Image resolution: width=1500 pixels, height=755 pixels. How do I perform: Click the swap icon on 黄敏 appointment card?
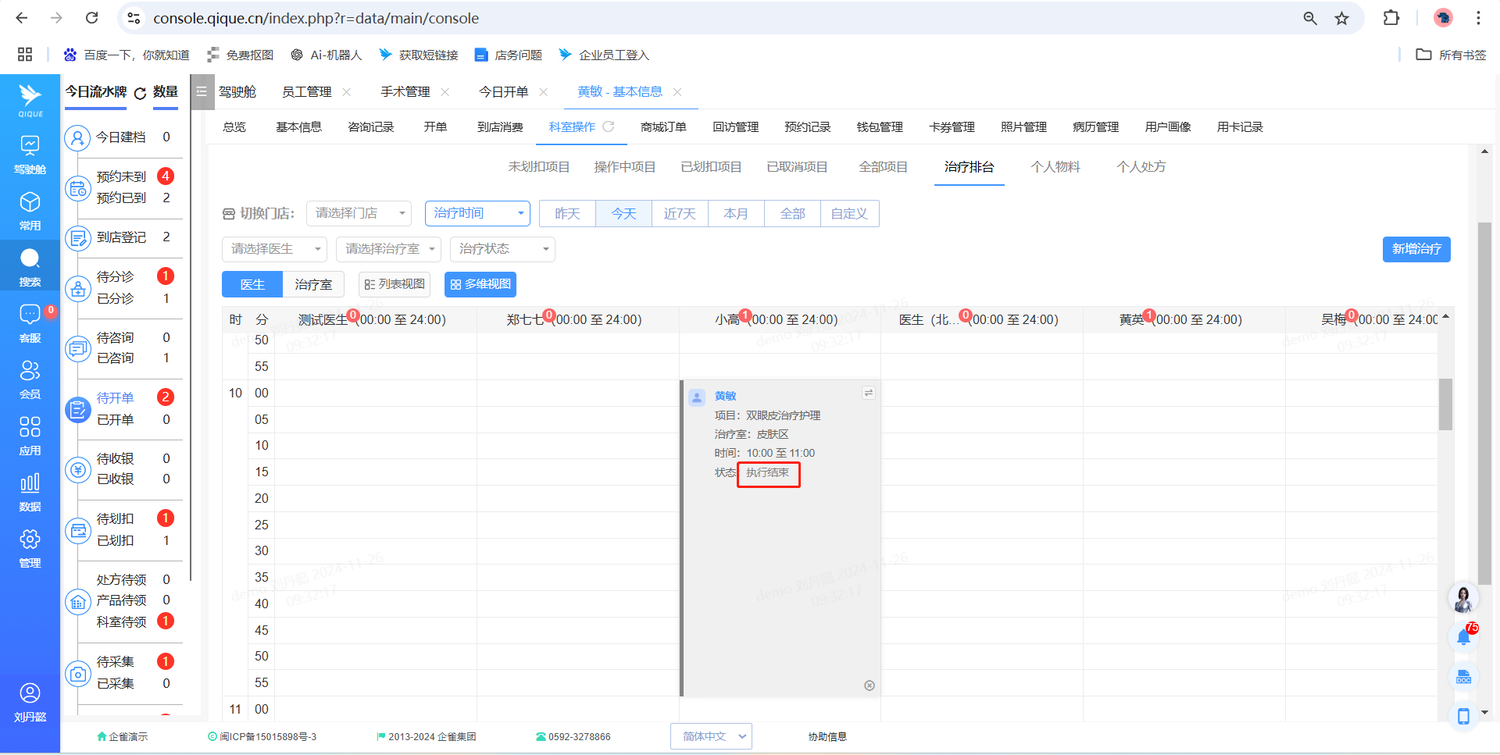(x=868, y=393)
